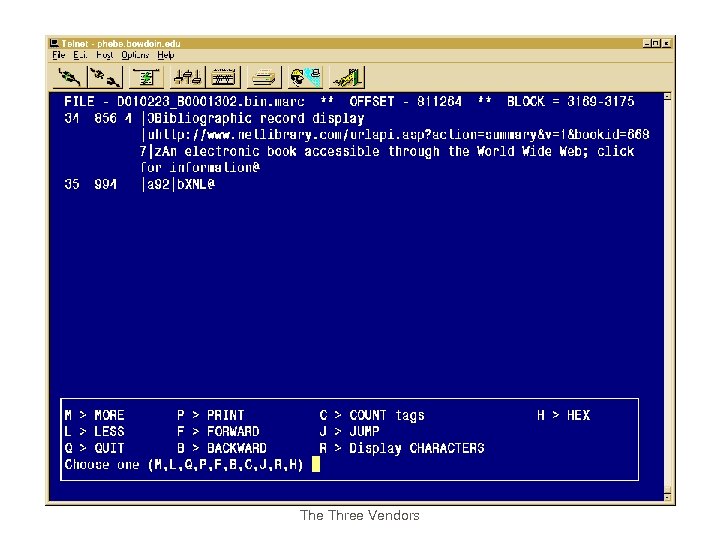The height and width of the screenshot is (540, 720).
Task: Click the operator help icon with headset
Action: click(x=305, y=77)
